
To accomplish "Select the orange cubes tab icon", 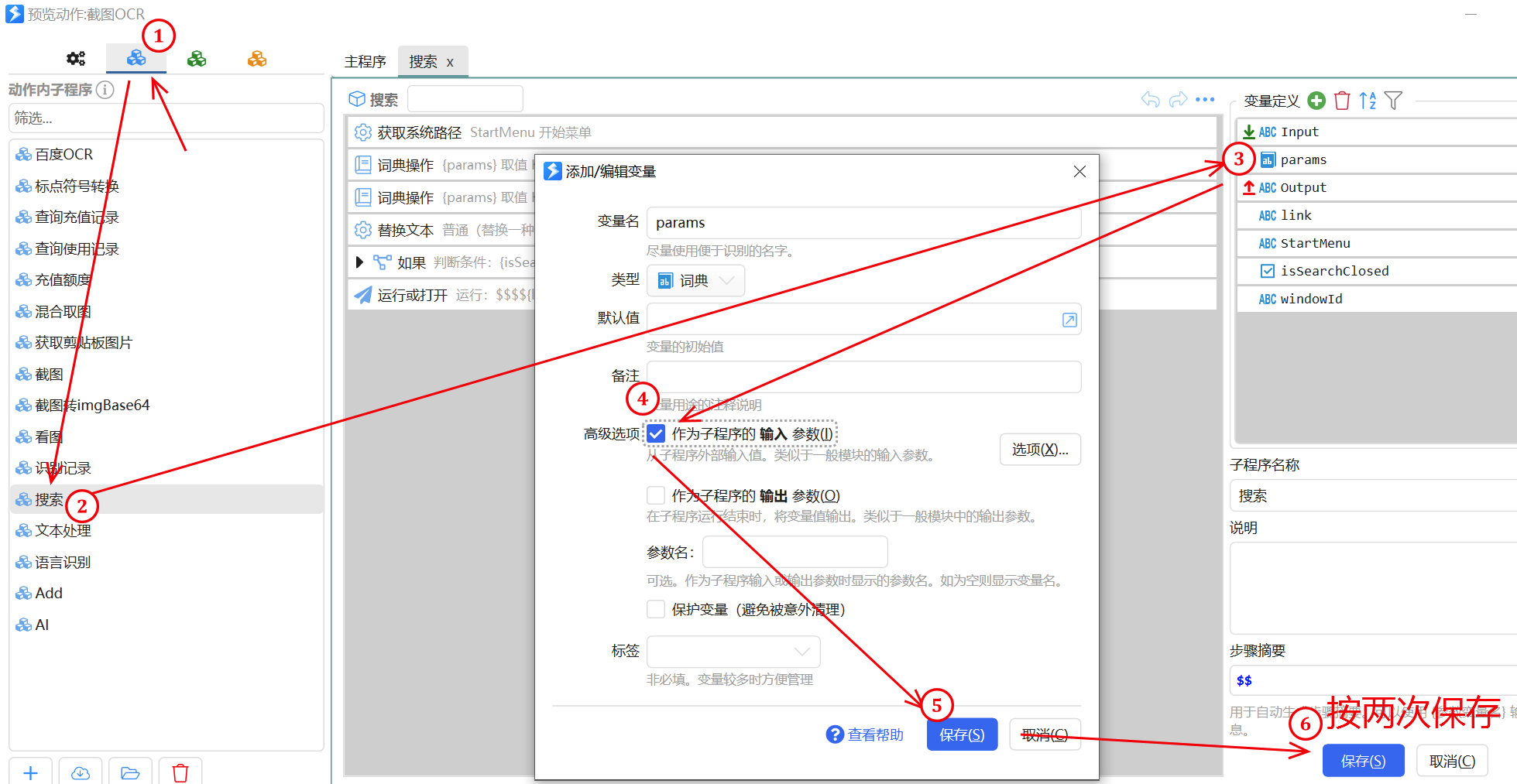I will [x=257, y=59].
